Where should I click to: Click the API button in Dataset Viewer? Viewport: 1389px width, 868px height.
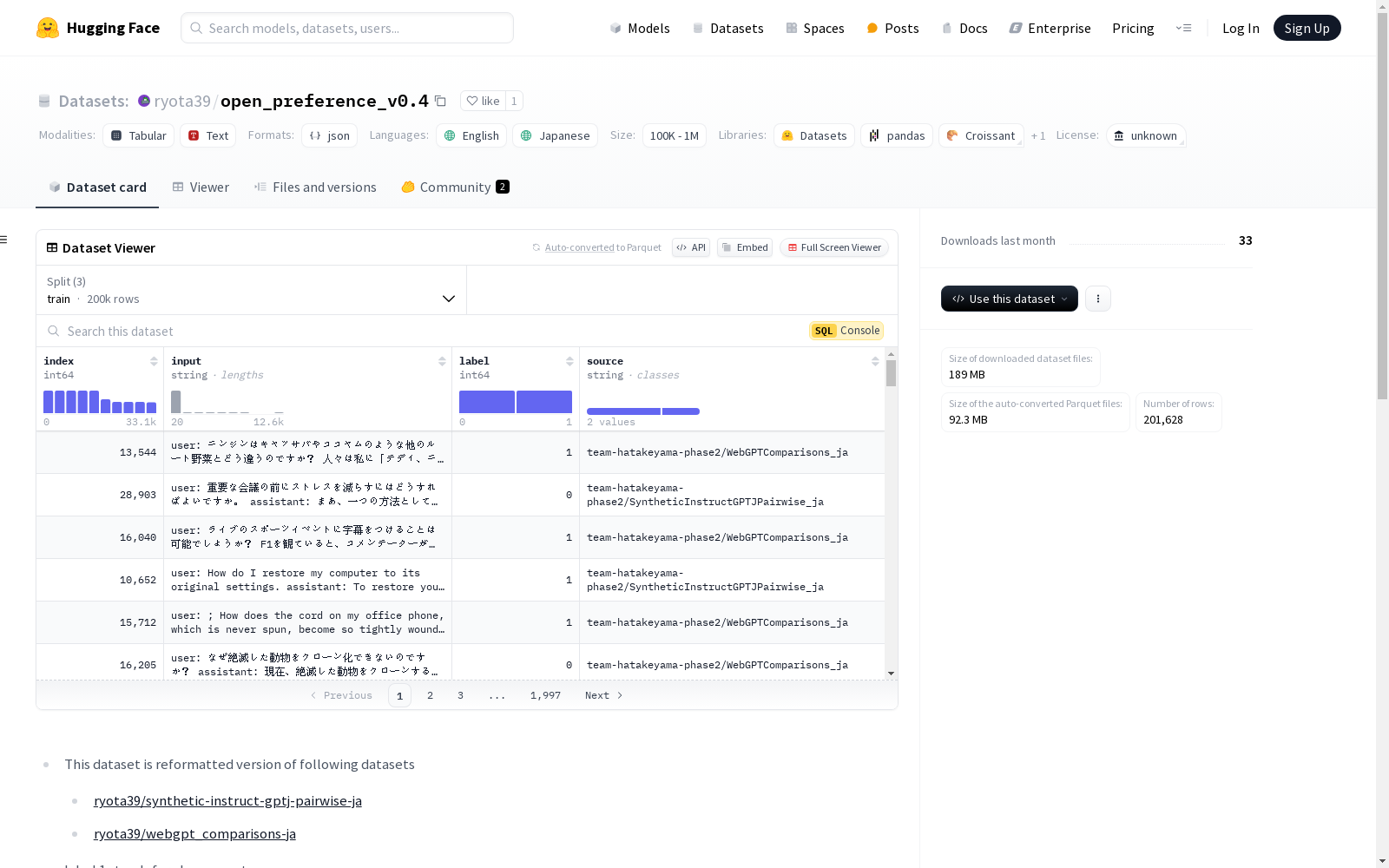[691, 247]
